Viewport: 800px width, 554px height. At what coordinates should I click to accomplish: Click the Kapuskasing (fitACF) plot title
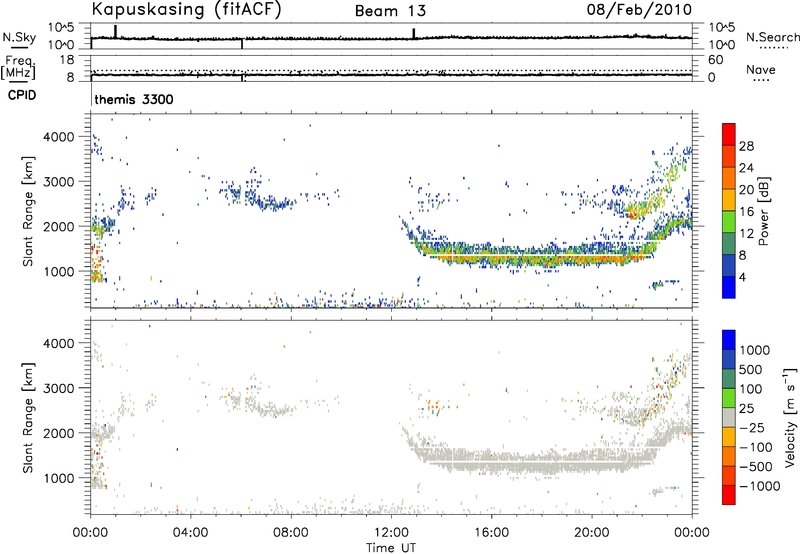(186, 9)
